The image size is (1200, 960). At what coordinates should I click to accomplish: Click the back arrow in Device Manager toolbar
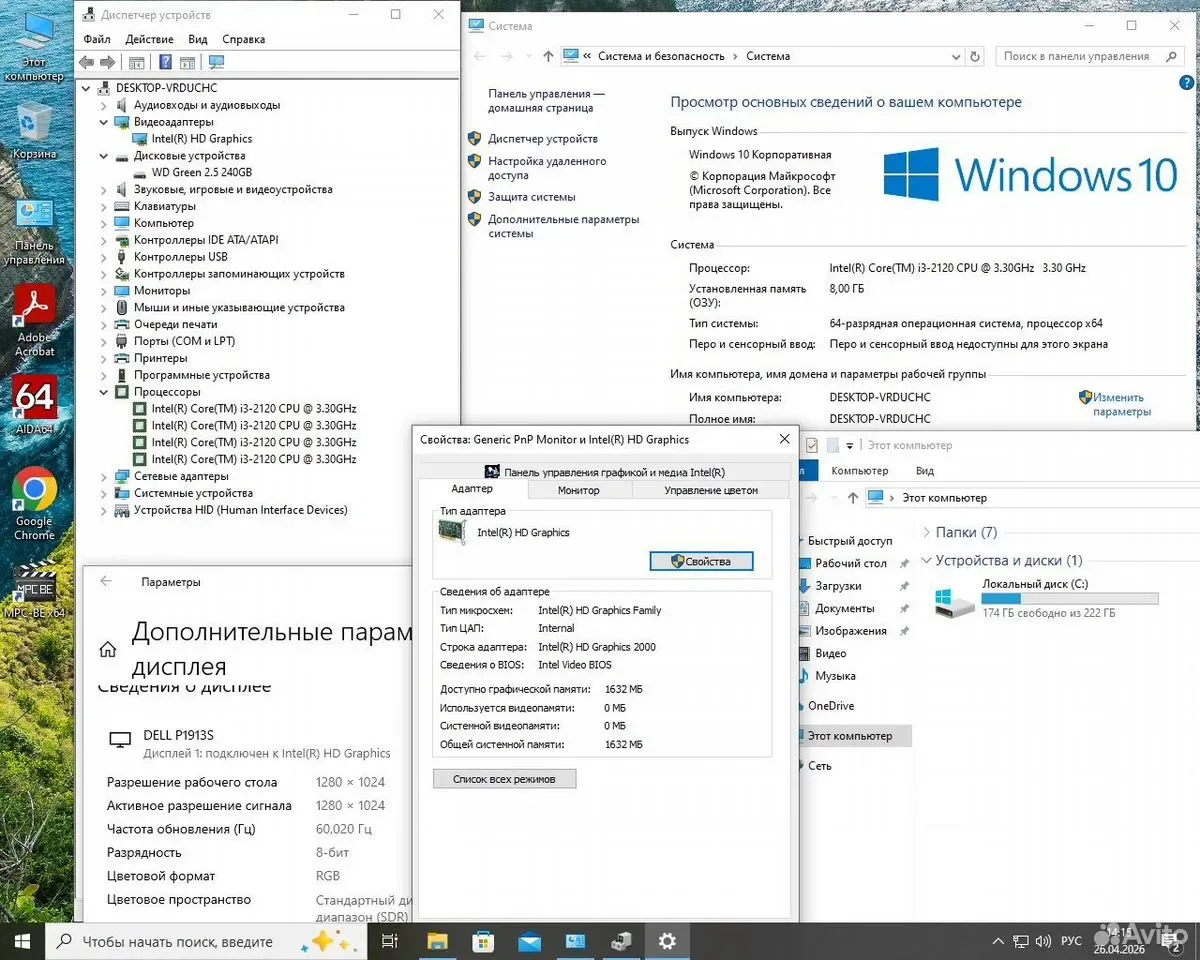(87, 62)
